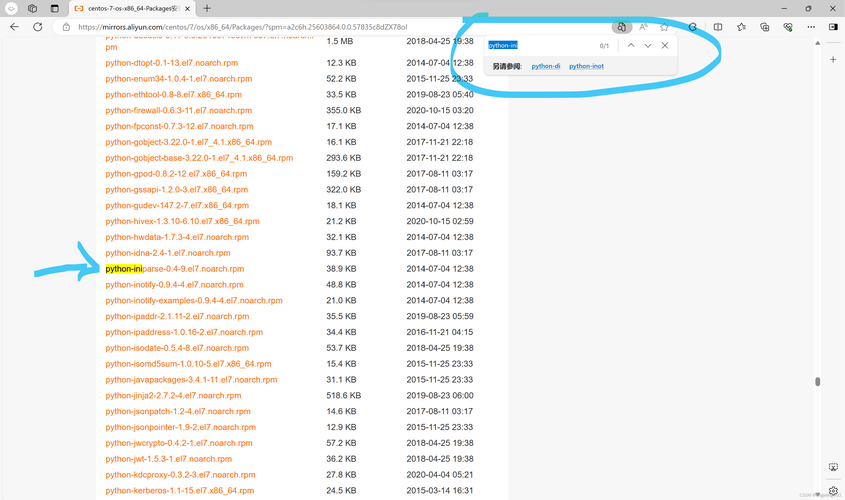The image size is (845, 500).
Task: Close the find on page bar
Action: (665, 46)
